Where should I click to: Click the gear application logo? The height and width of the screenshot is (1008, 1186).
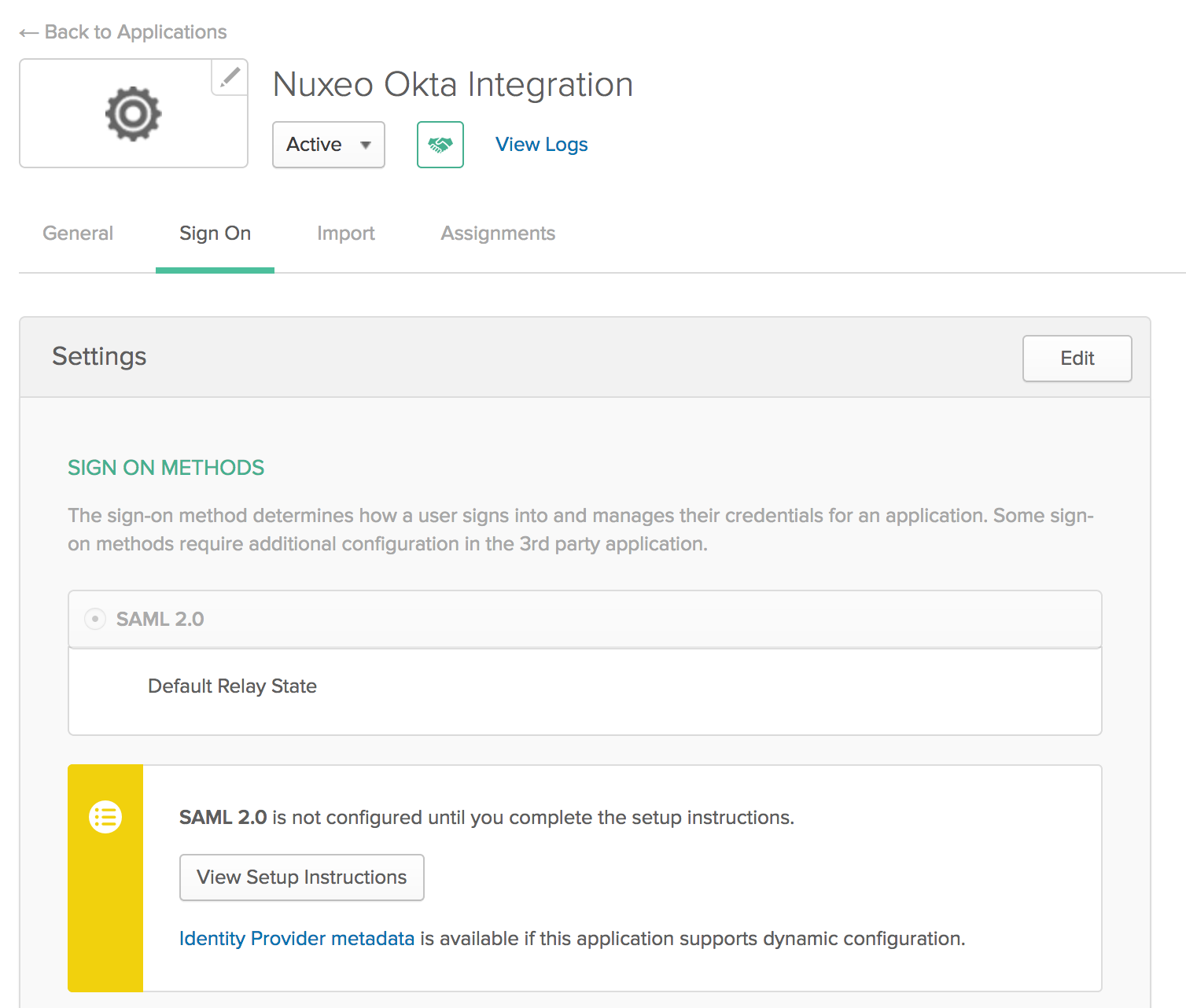click(134, 114)
